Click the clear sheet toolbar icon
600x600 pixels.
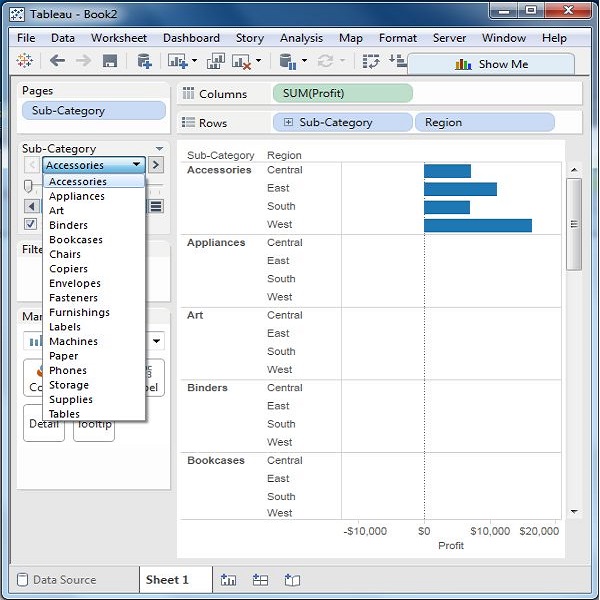(x=242, y=62)
